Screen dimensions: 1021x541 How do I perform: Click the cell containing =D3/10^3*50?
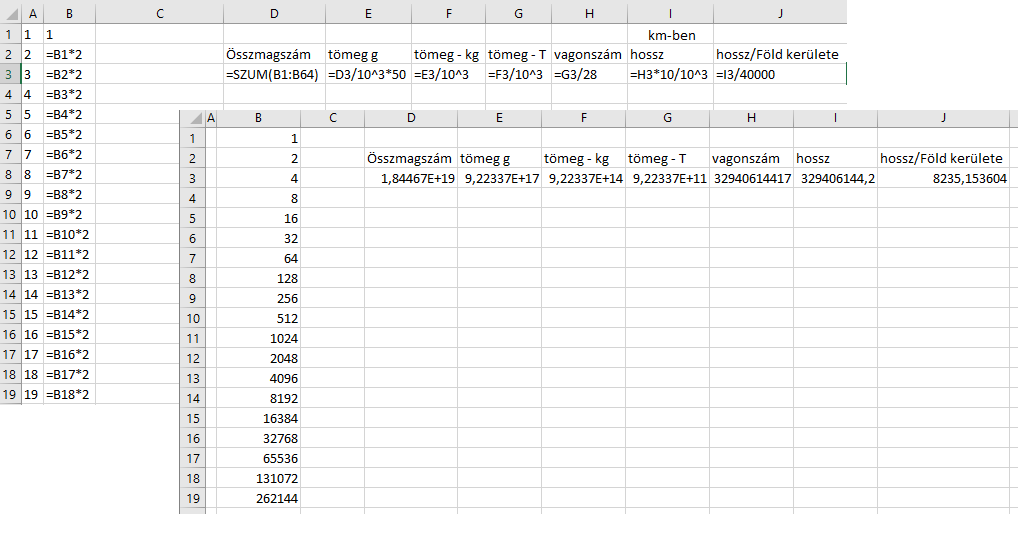point(367,74)
